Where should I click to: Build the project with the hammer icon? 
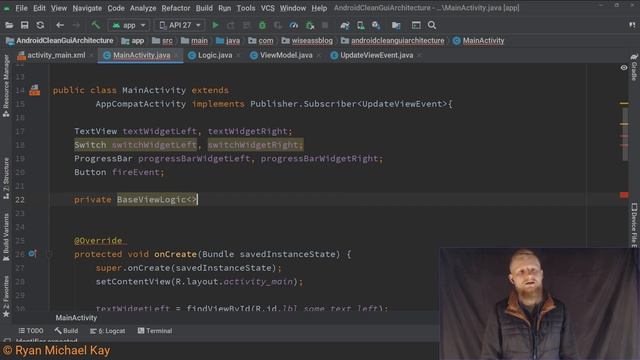(96, 25)
